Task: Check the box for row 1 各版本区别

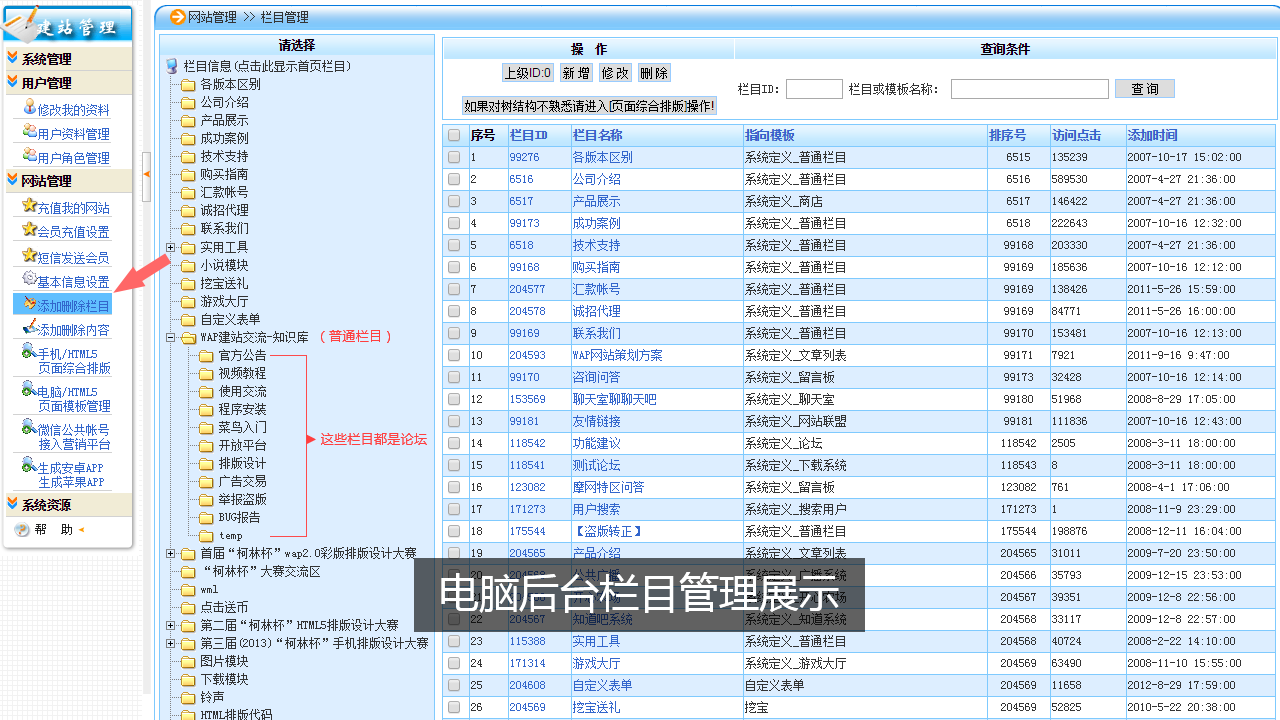Action: pos(454,157)
